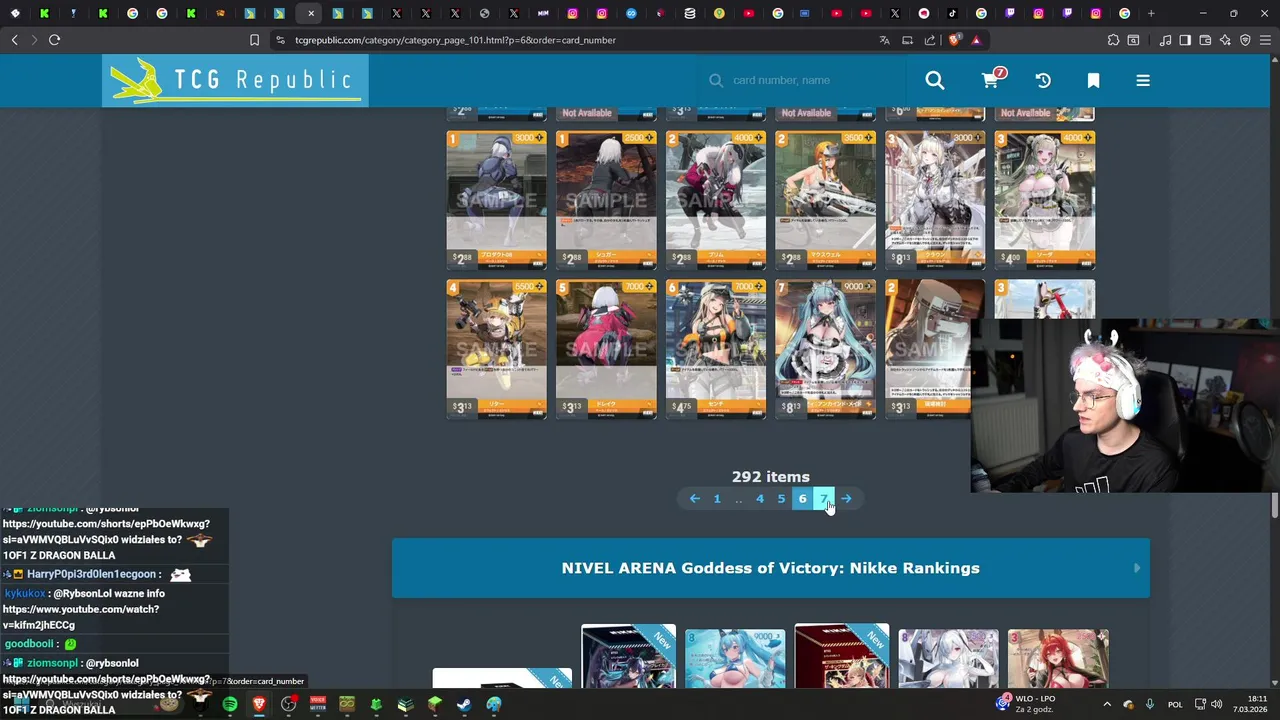This screenshot has height=720, width=1280.
Task: Toggle the browser sidebar panel
Action: [1185, 40]
